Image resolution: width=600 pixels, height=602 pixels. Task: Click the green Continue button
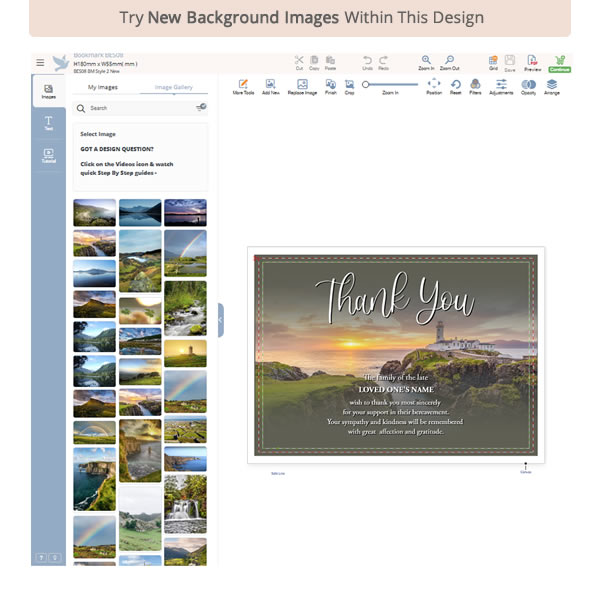(x=559, y=63)
